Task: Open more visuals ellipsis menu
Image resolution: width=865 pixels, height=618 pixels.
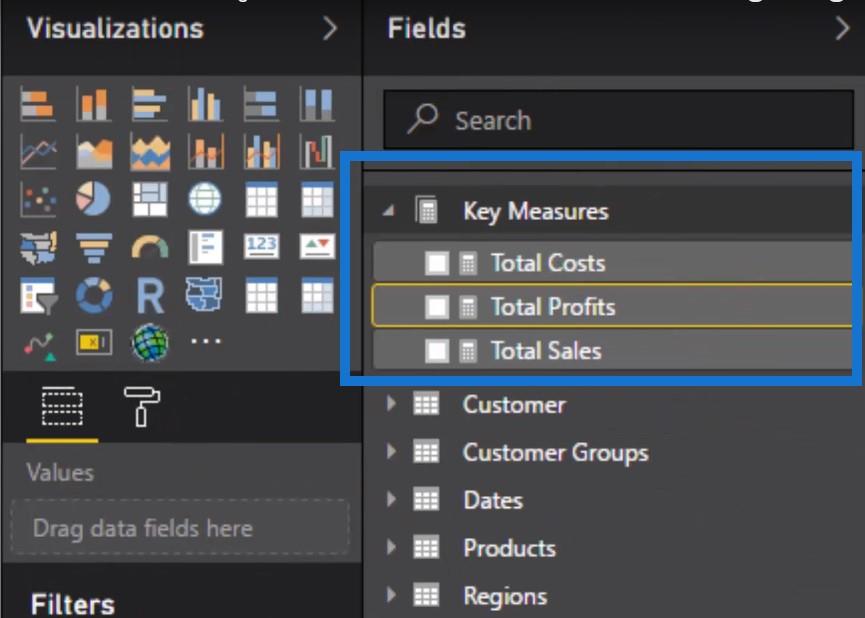Action: click(x=206, y=342)
